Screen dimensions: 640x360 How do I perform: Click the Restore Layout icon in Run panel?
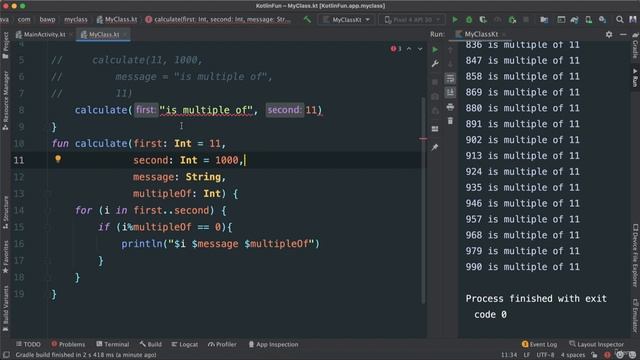(435, 129)
